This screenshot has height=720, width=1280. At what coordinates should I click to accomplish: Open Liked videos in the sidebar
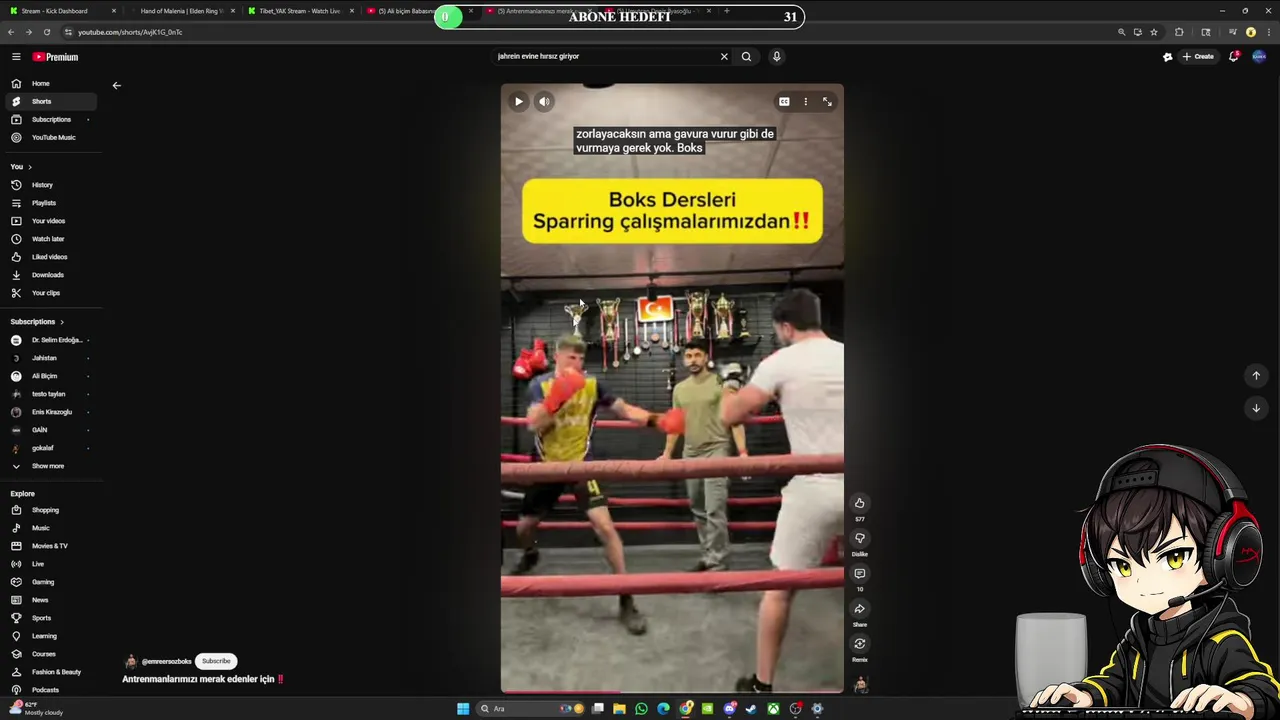point(50,257)
